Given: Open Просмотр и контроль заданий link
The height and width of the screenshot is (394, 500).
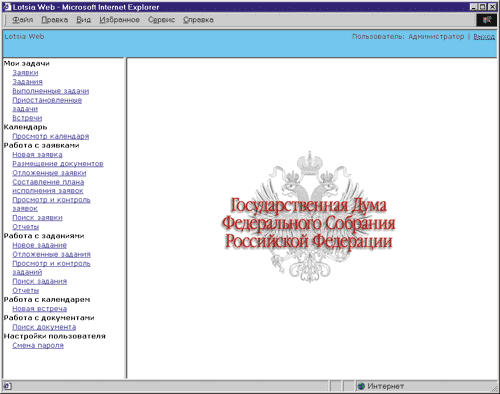Looking at the screenshot, I should point(51,268).
